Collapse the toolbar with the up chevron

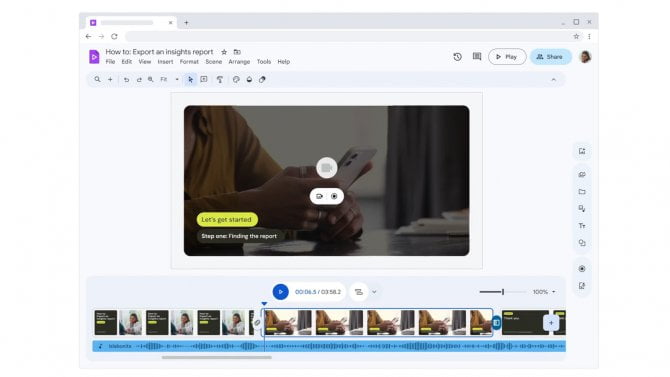tap(553, 80)
